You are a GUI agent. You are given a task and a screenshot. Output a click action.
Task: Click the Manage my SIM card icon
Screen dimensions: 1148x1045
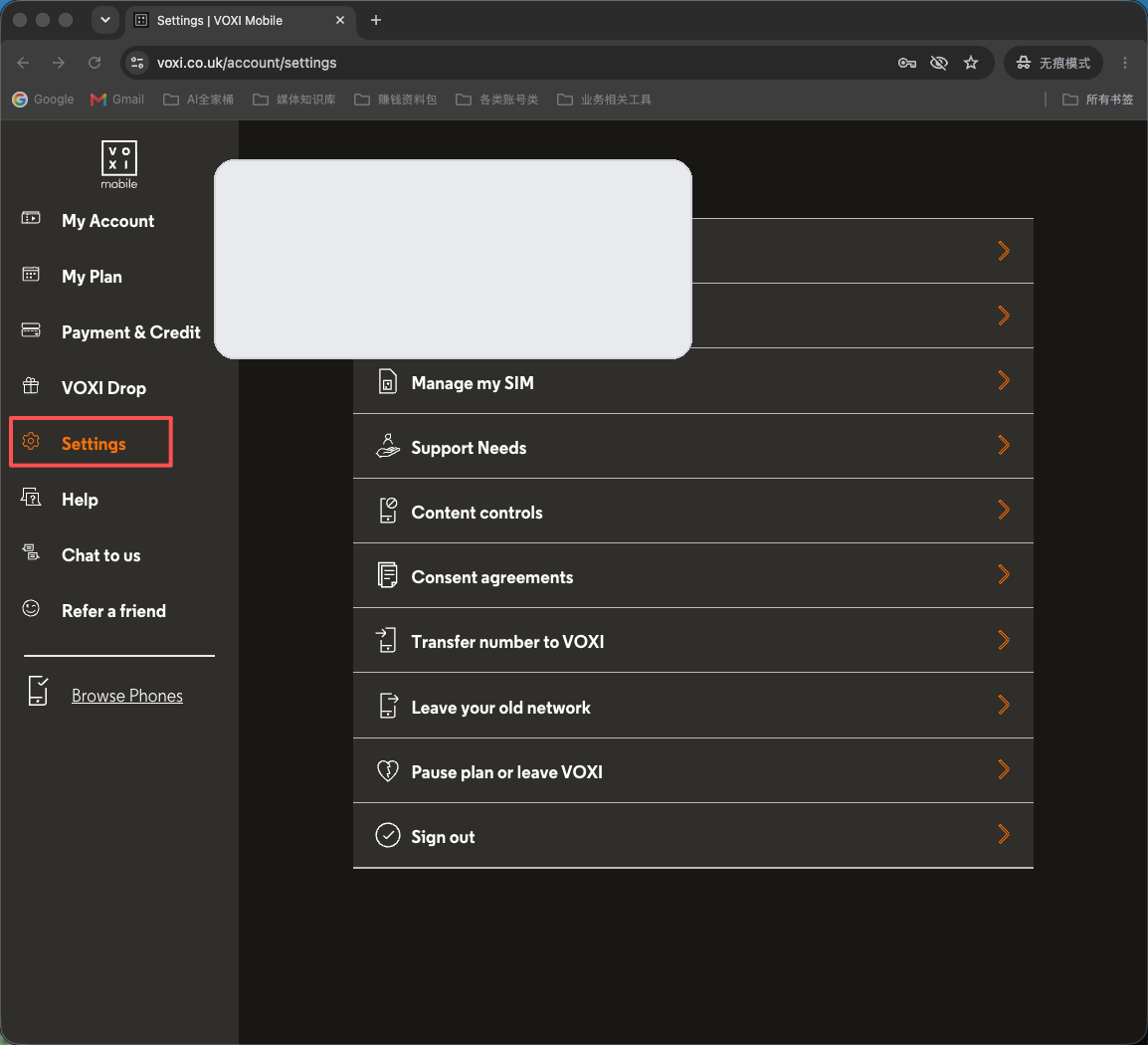click(x=387, y=382)
